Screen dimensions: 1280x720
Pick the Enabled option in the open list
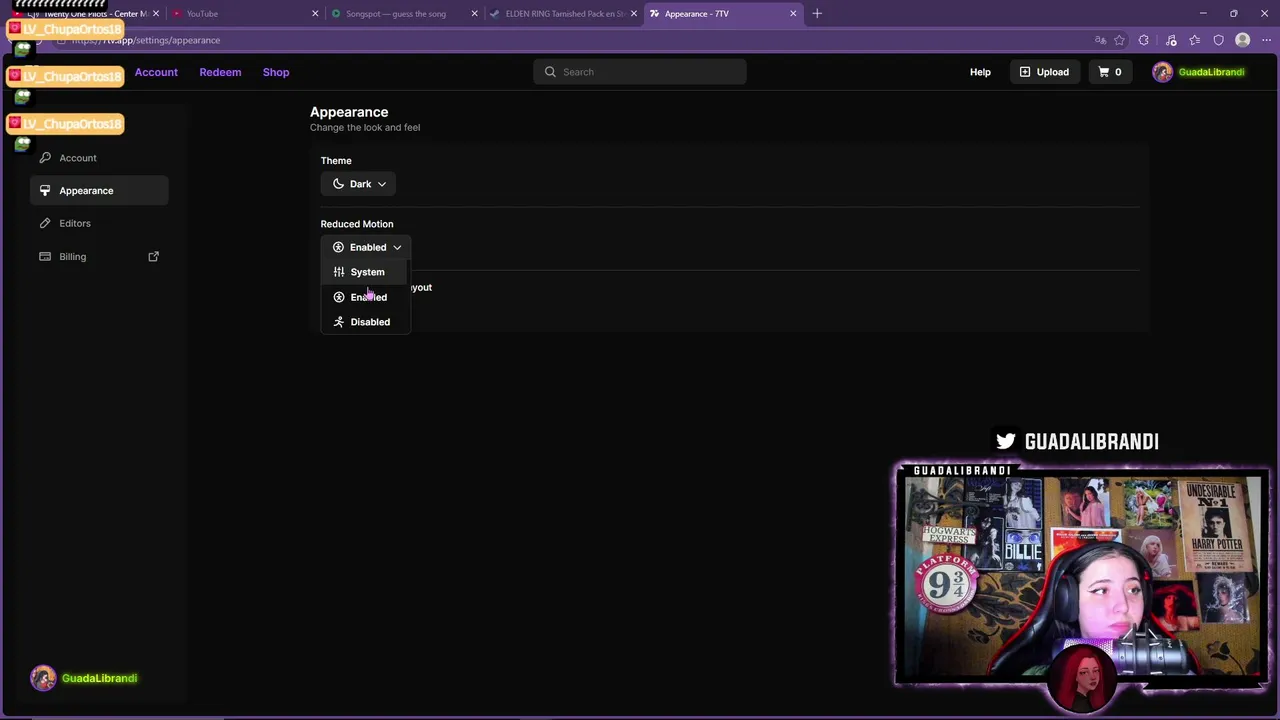pyautogui.click(x=366, y=297)
